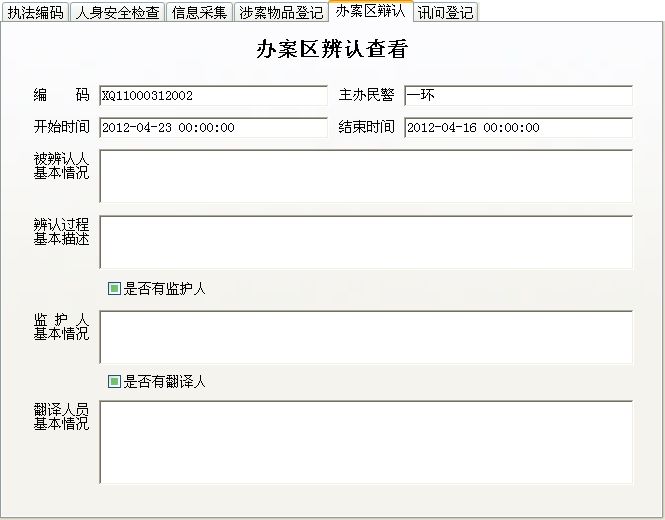
Task: Click the 翻译人员基本情况 text area
Action: (x=366, y=442)
